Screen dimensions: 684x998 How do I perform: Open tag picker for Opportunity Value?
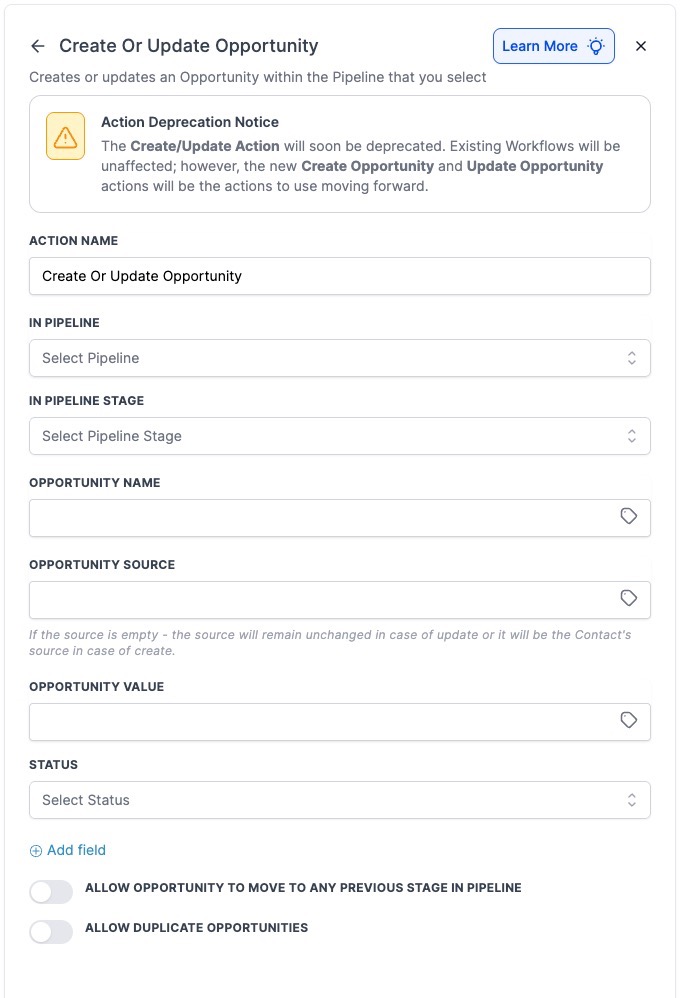tap(628, 721)
